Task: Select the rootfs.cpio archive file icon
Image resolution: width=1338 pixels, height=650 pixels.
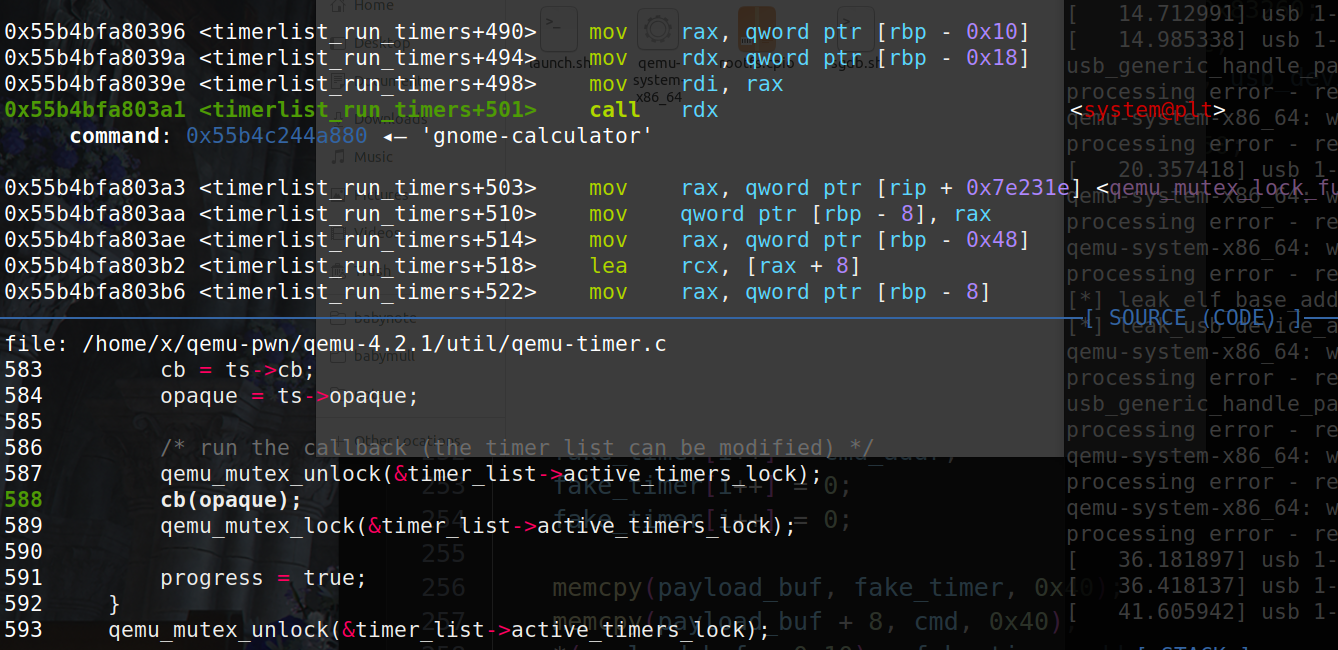Action: (756, 30)
